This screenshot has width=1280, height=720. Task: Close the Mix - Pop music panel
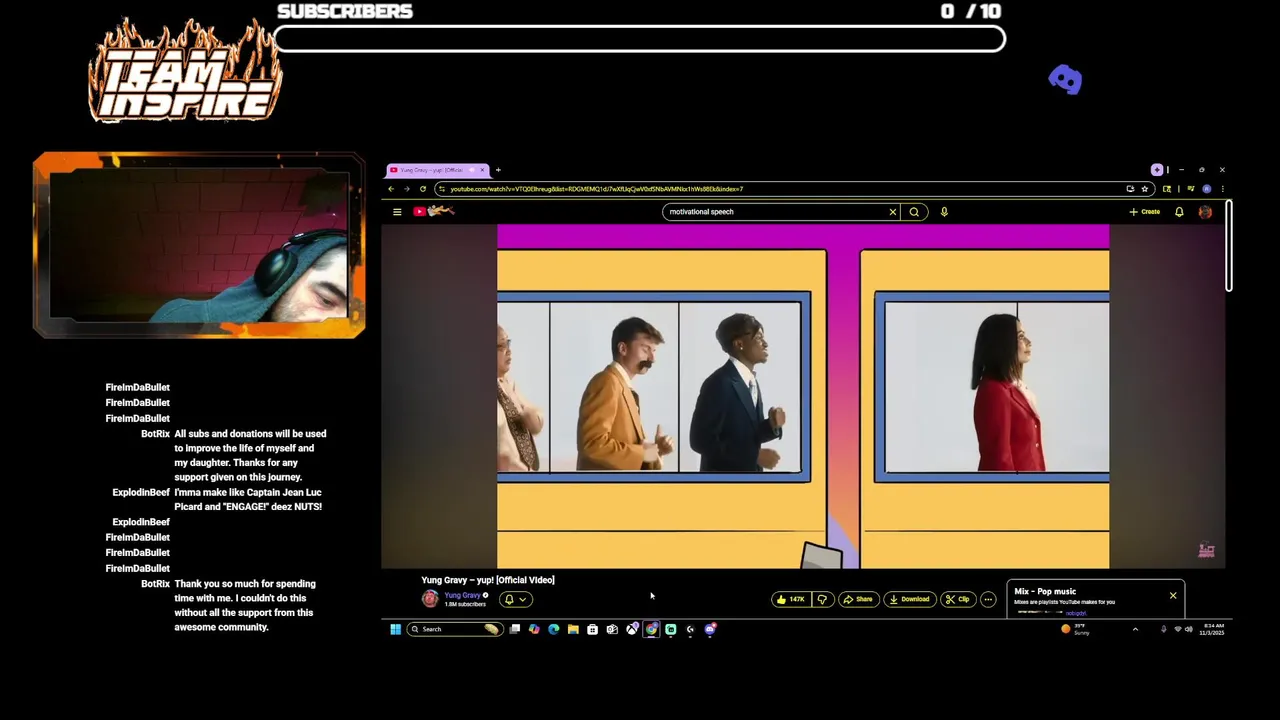[x=1173, y=596]
